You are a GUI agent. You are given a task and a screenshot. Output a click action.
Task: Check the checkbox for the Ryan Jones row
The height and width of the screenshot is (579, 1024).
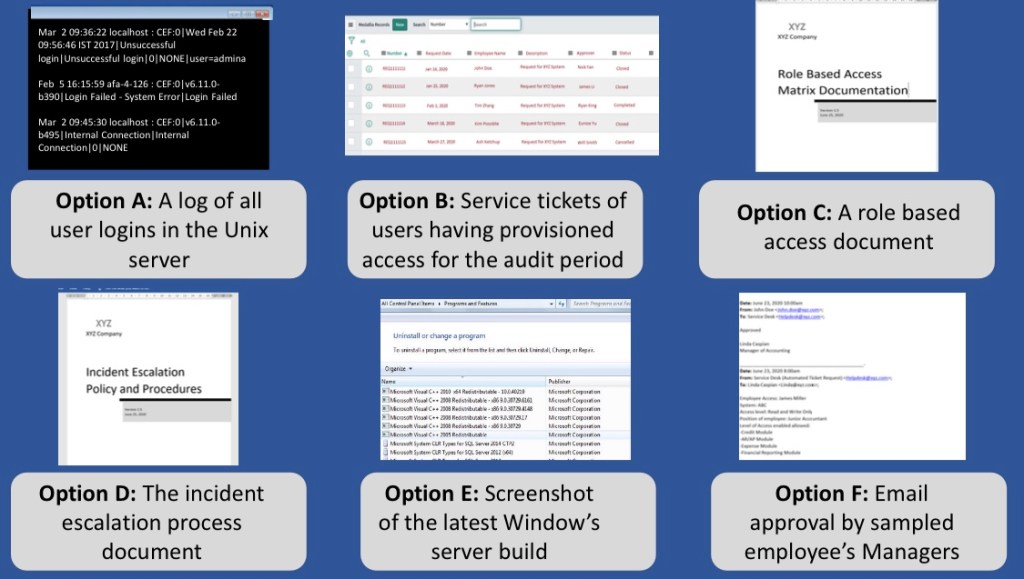351,87
